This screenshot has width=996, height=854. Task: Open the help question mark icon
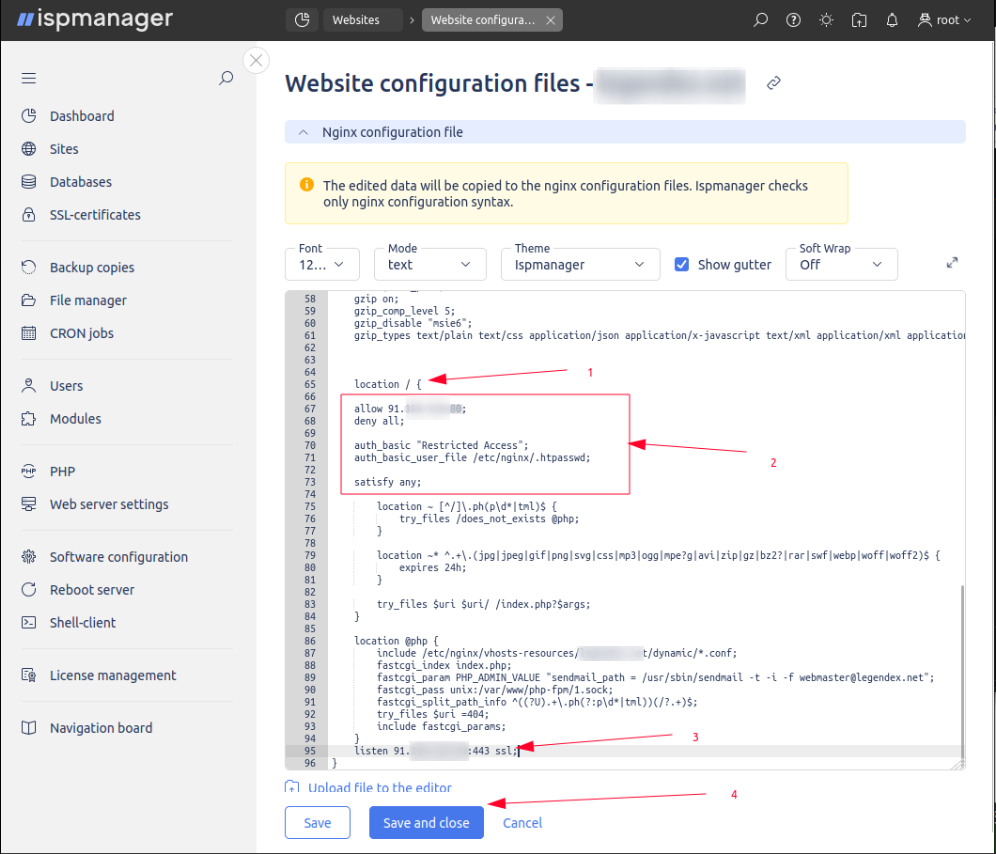click(x=793, y=20)
